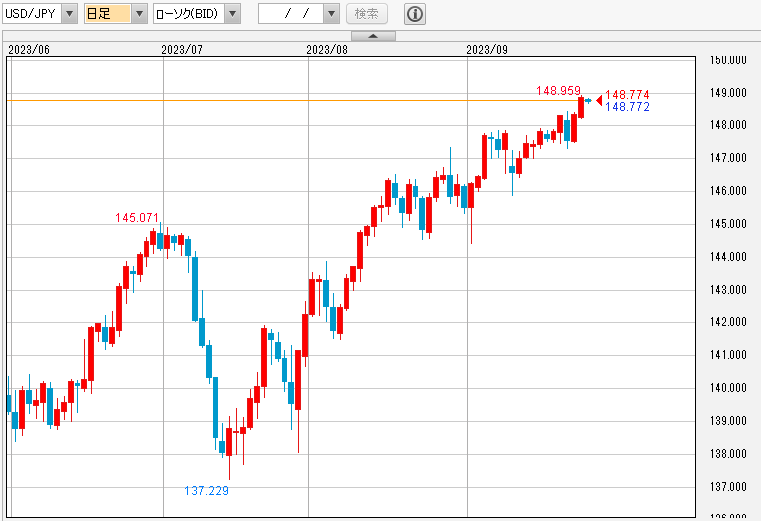This screenshot has height=521, width=761.
Task: Click the 148.000 price axis label
Action: click(x=728, y=125)
